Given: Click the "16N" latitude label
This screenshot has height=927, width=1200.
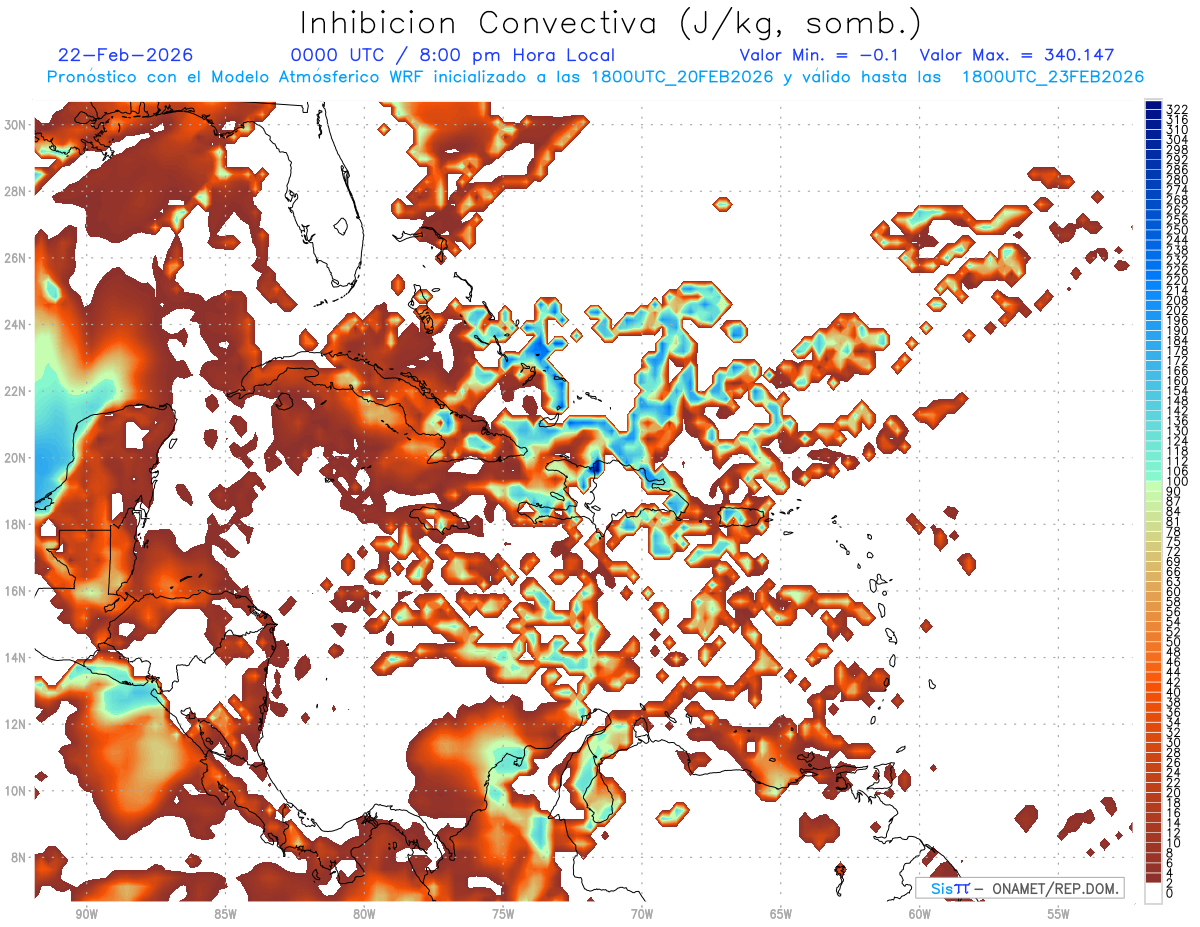Looking at the screenshot, I should [x=16, y=591].
